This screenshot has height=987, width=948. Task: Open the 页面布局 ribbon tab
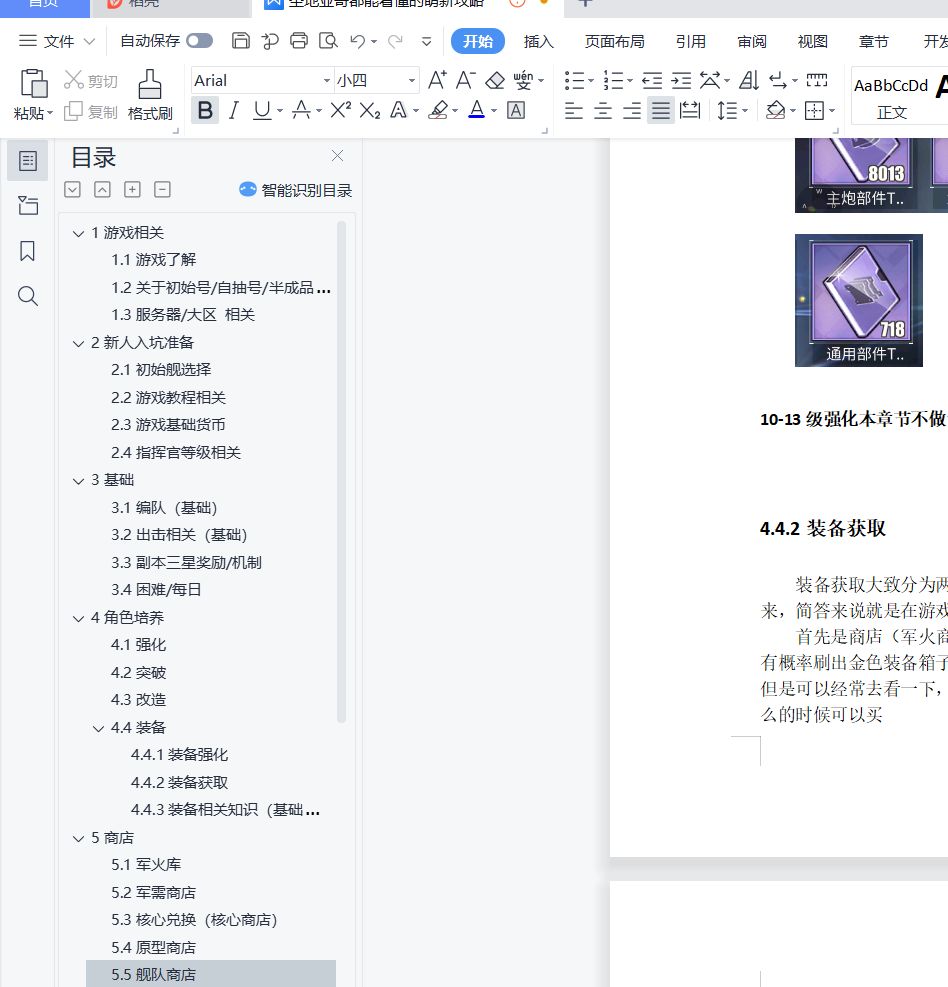coord(614,41)
